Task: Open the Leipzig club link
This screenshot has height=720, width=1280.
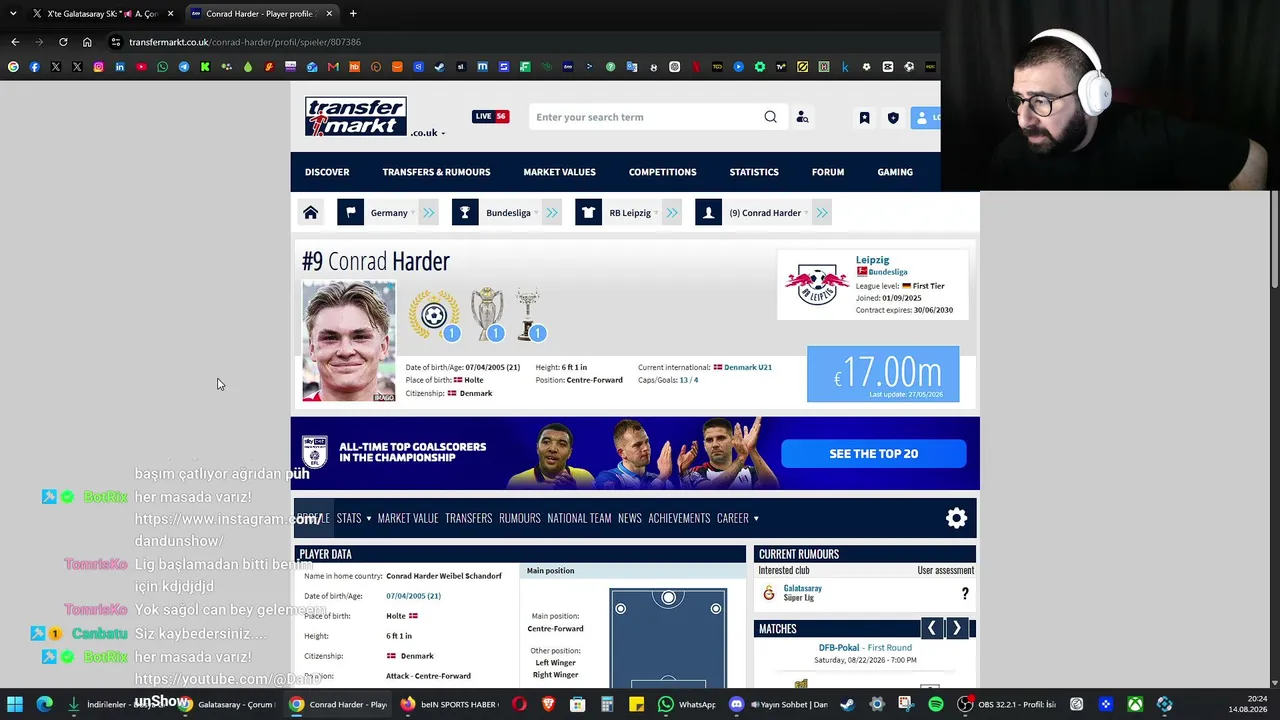Action: [872, 260]
